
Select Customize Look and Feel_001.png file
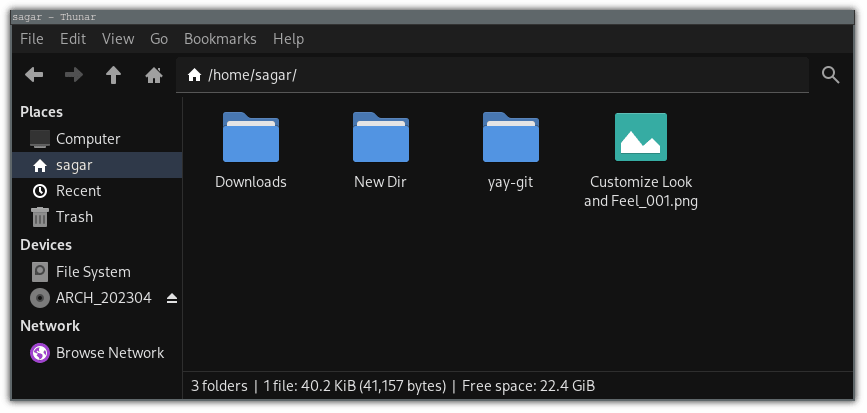click(x=641, y=138)
